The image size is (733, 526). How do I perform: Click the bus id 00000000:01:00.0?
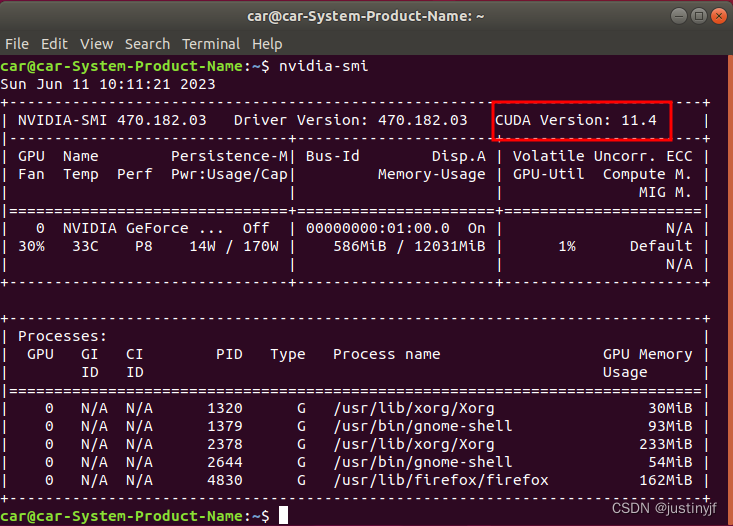(x=378, y=228)
